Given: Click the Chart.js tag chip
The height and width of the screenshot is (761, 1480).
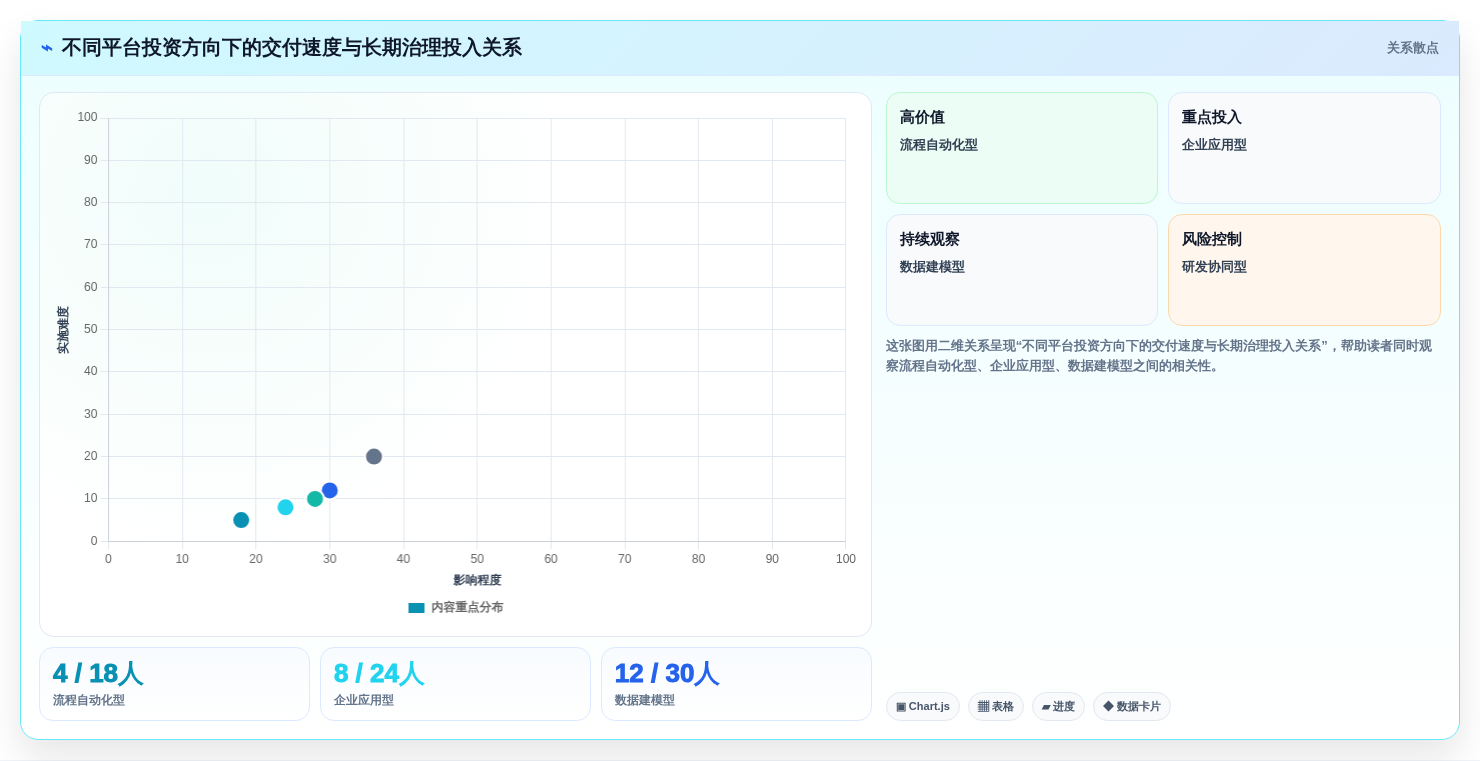Looking at the screenshot, I should pyautogui.click(x=922, y=706).
